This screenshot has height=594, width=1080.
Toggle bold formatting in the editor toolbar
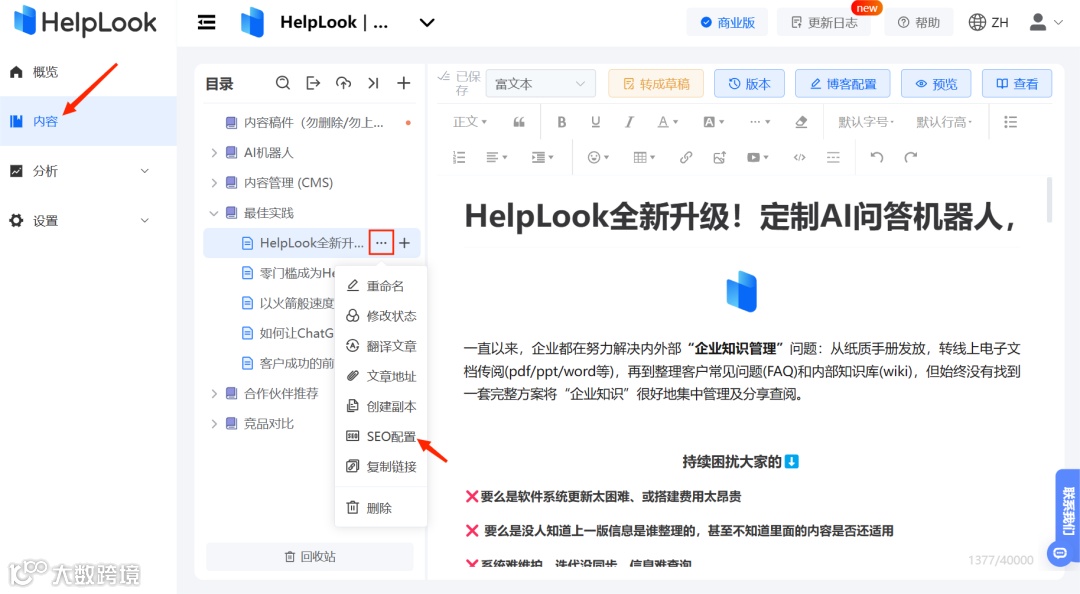561,122
